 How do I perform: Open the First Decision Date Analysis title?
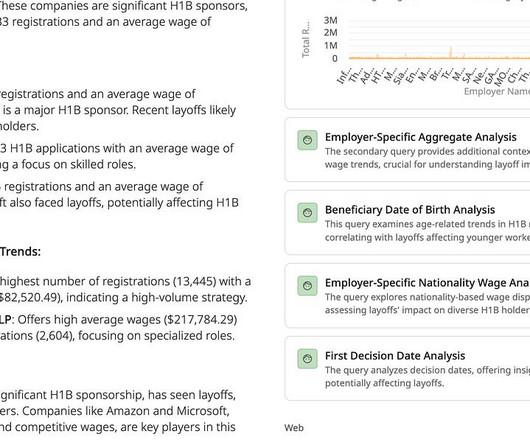(395, 356)
